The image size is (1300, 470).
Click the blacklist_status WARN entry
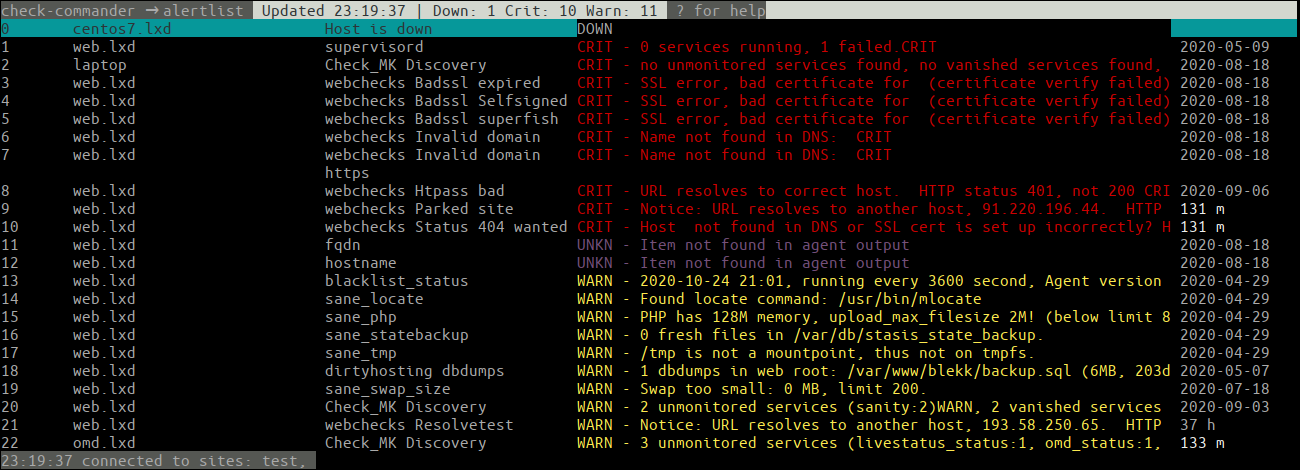tap(396, 281)
